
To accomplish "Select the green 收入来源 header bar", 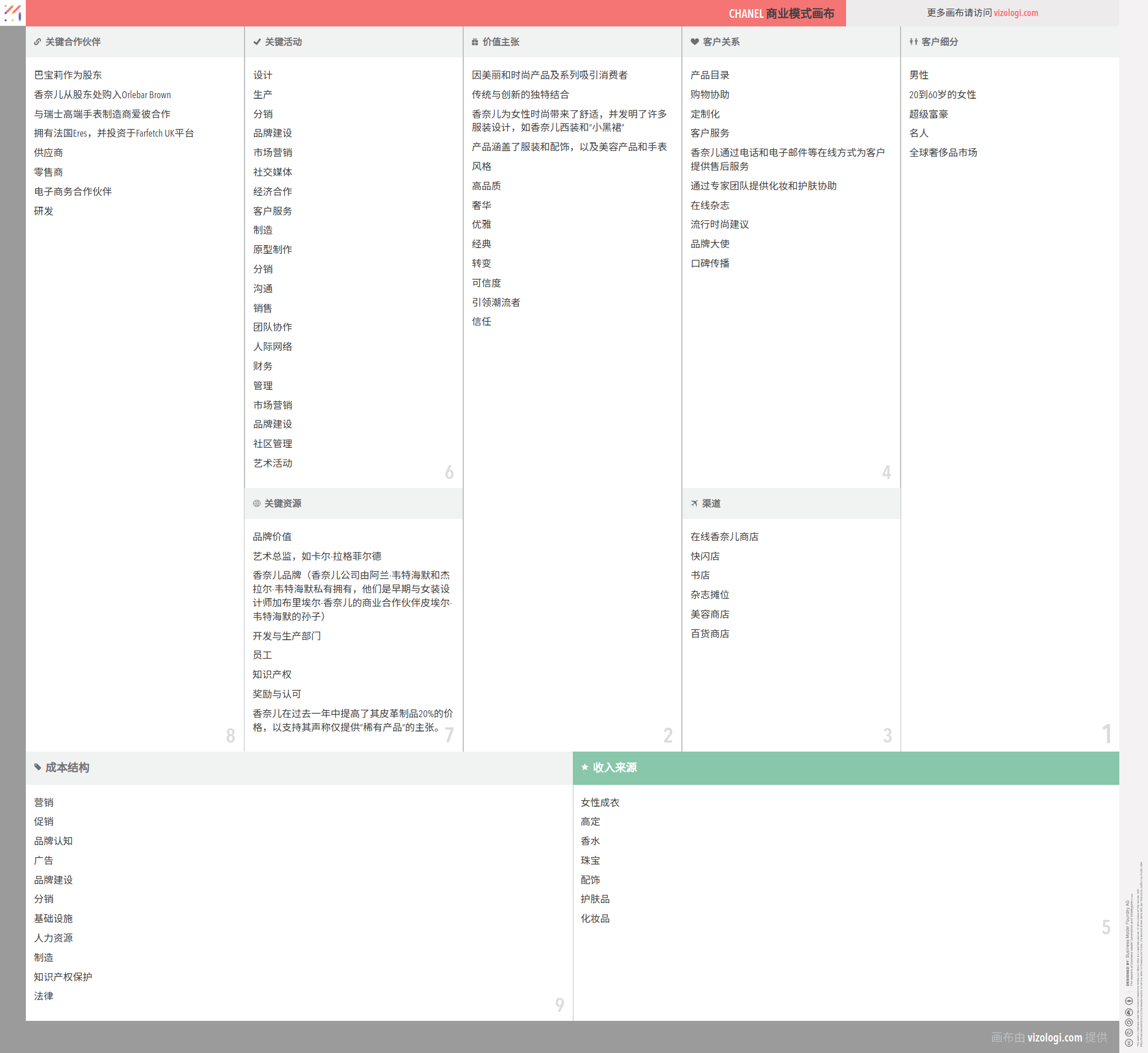I will (x=846, y=768).
